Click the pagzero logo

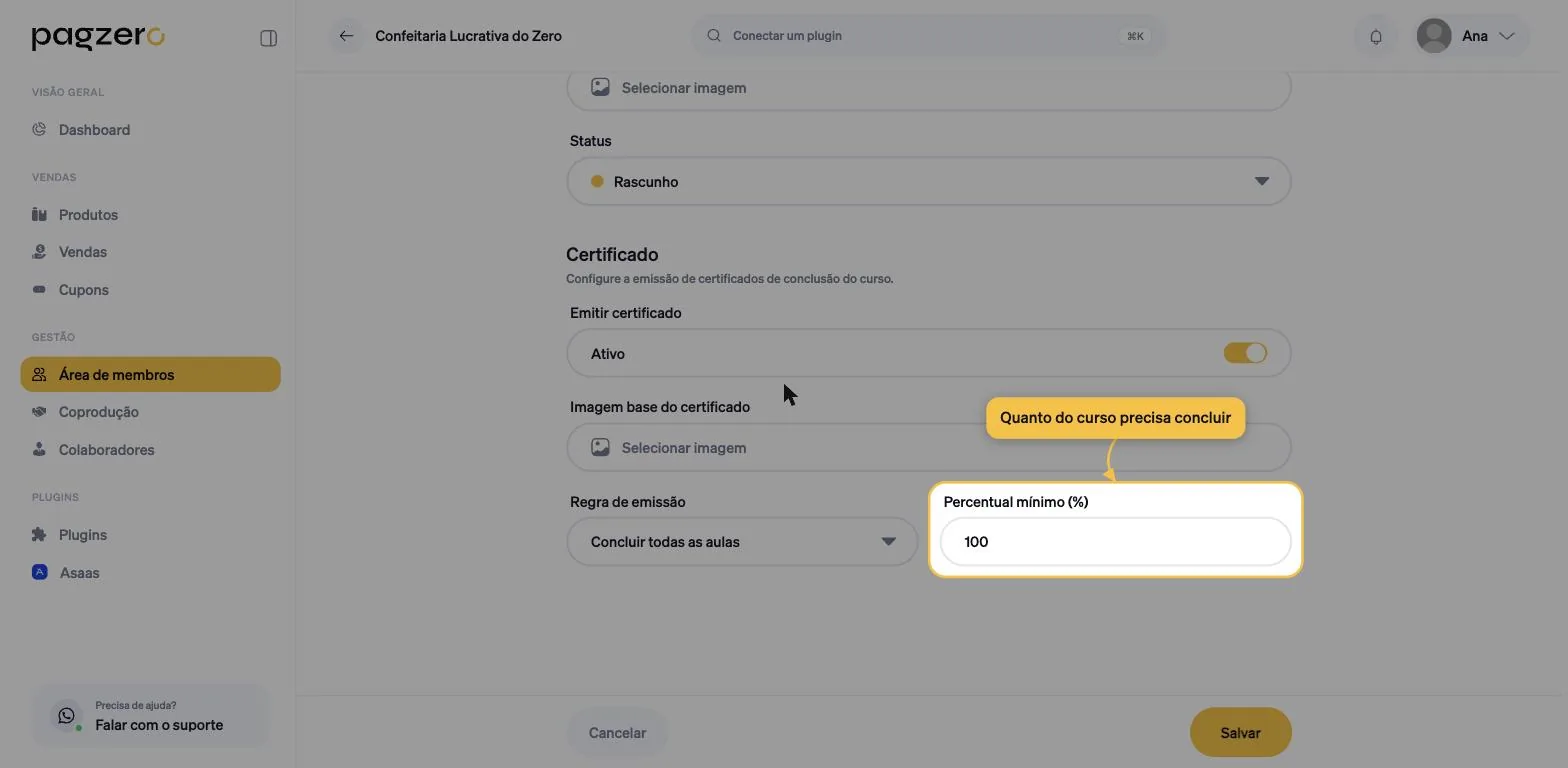pyautogui.click(x=98, y=37)
